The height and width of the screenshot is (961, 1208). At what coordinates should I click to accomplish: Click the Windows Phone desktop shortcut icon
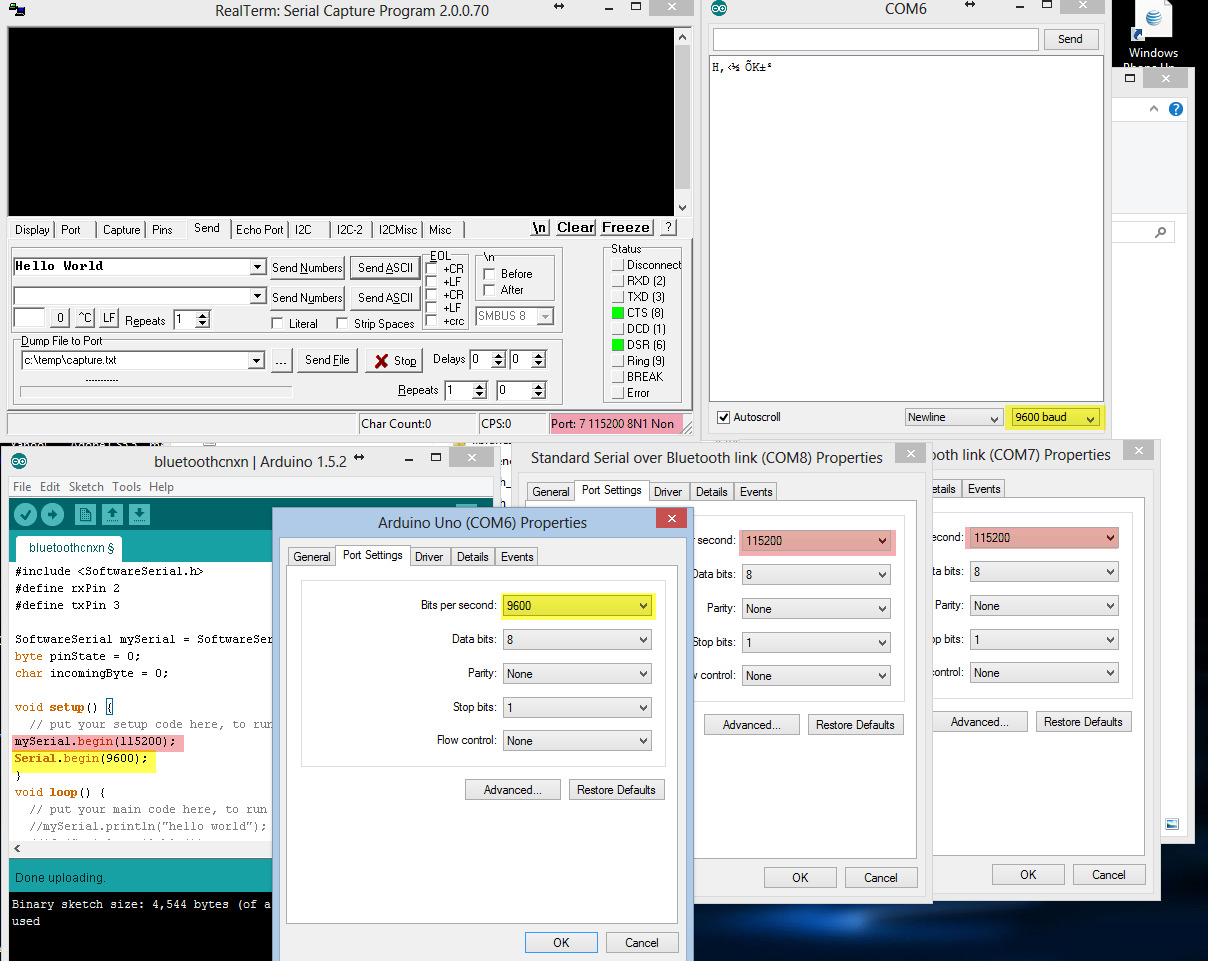(1153, 35)
